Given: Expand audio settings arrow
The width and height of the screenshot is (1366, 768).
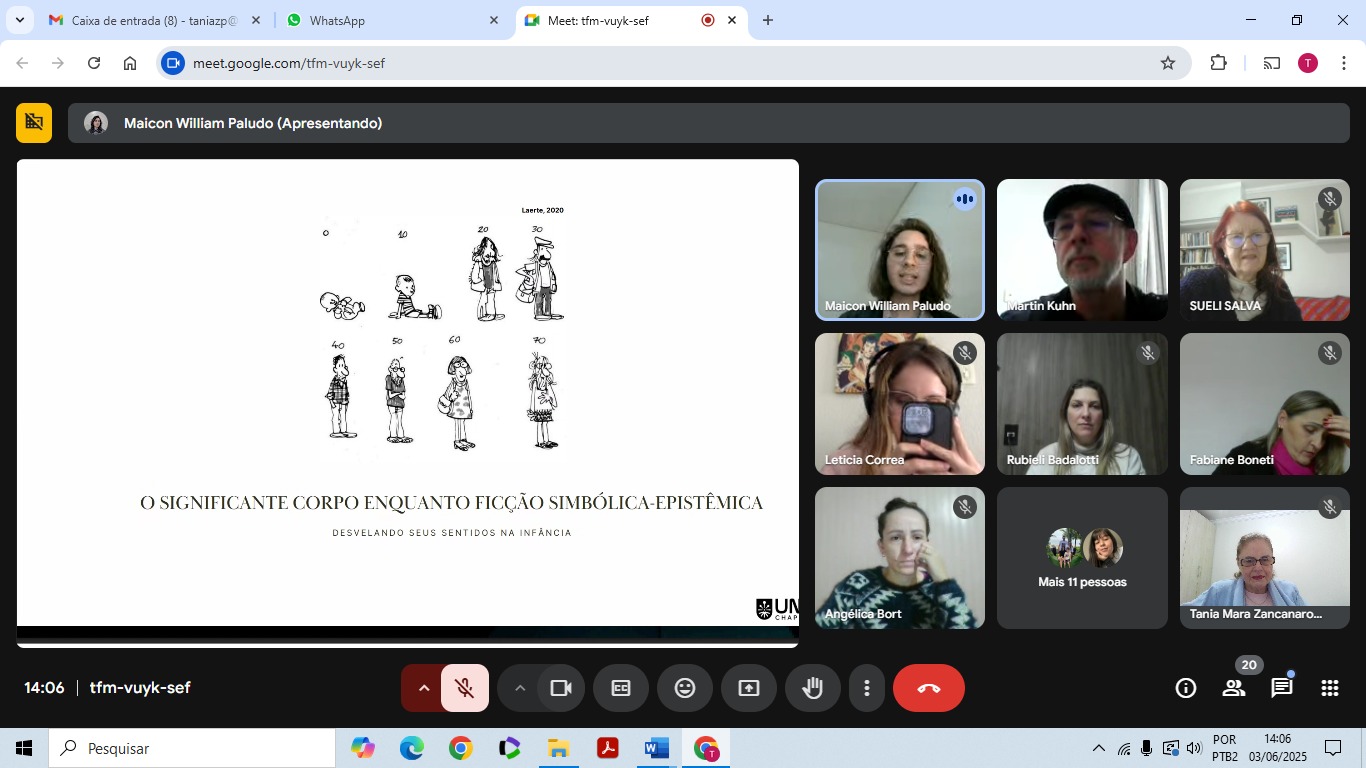Looking at the screenshot, I should pos(423,688).
